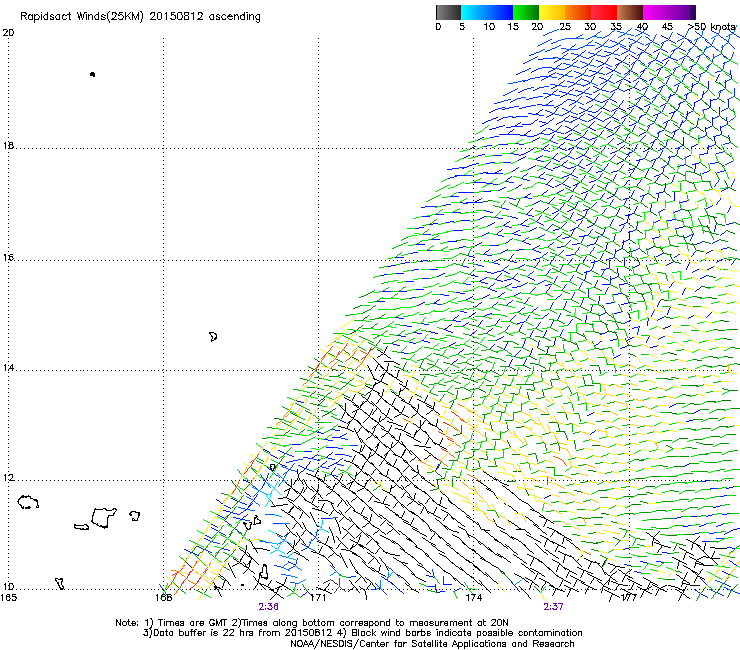Viewport: 740px width, 650px height.
Task: Click the purple '2:38' swath time label
Action: click(x=268, y=607)
